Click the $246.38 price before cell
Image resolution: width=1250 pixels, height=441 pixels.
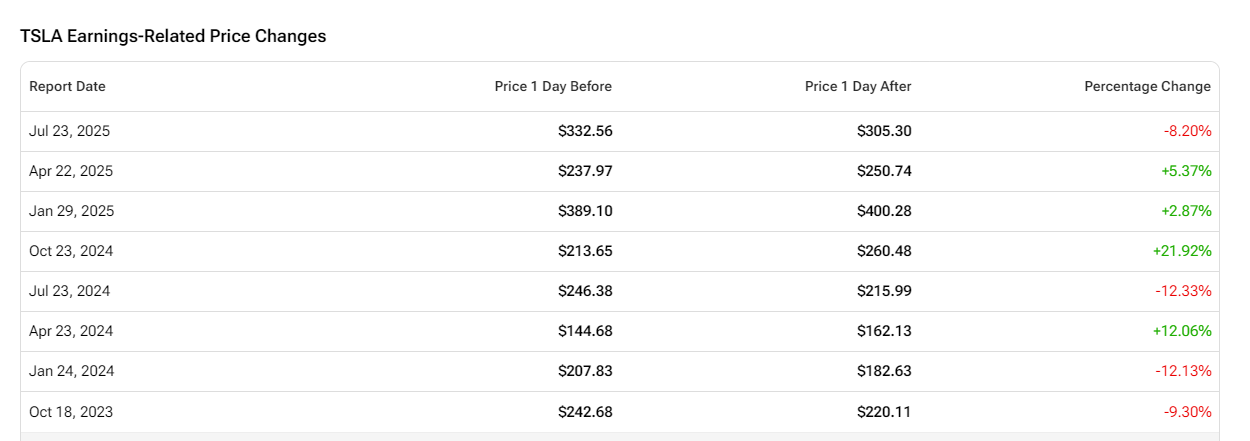point(585,291)
